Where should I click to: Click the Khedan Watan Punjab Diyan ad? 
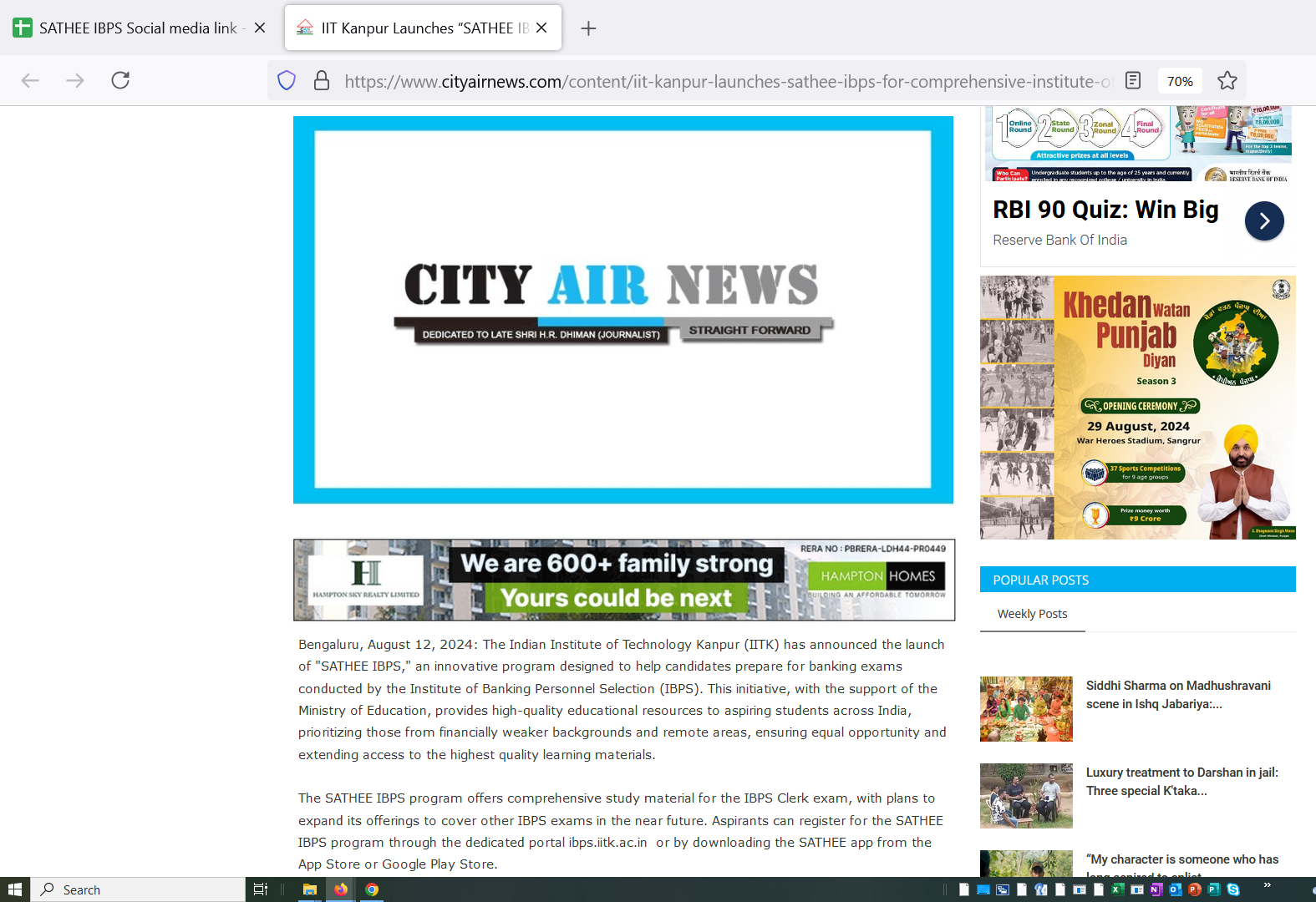[1137, 408]
